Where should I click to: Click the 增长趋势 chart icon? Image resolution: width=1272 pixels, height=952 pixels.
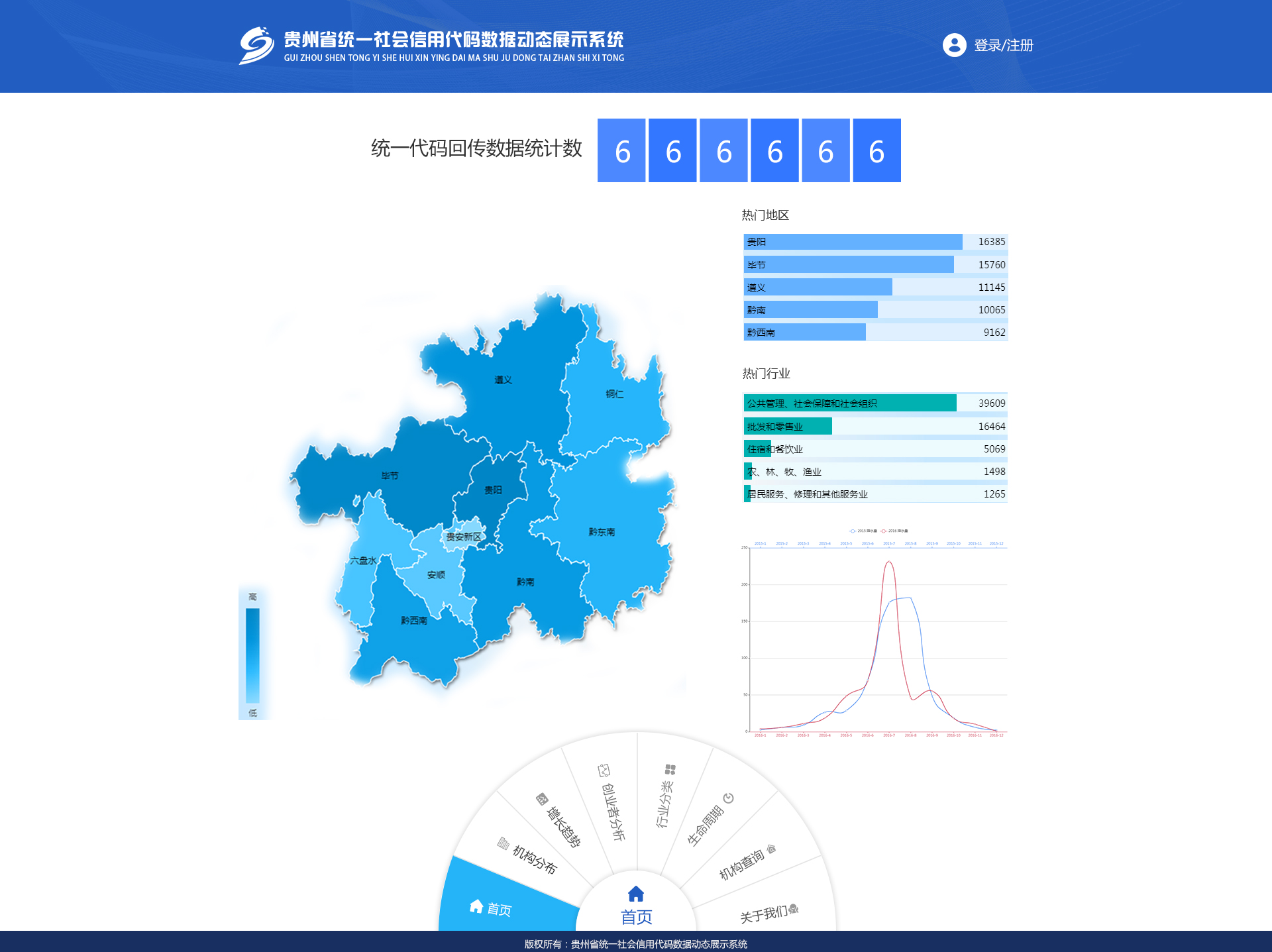[542, 799]
